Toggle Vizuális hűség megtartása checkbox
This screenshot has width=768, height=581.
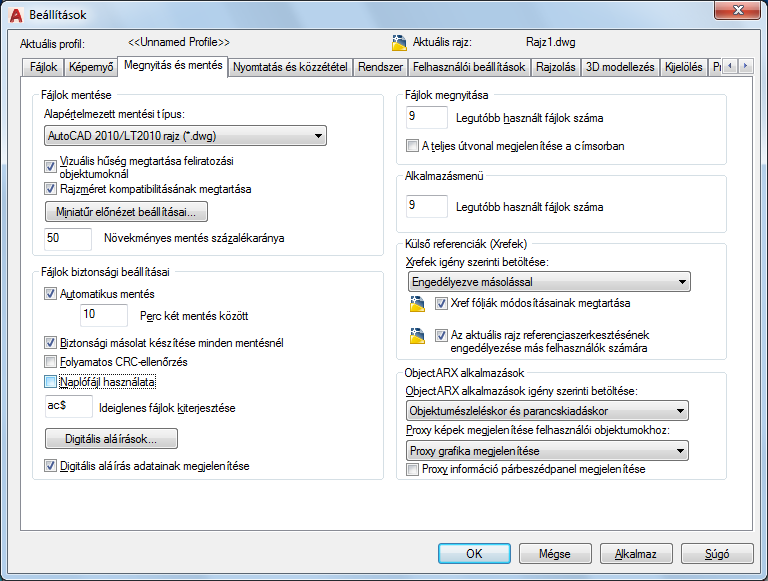point(50,167)
